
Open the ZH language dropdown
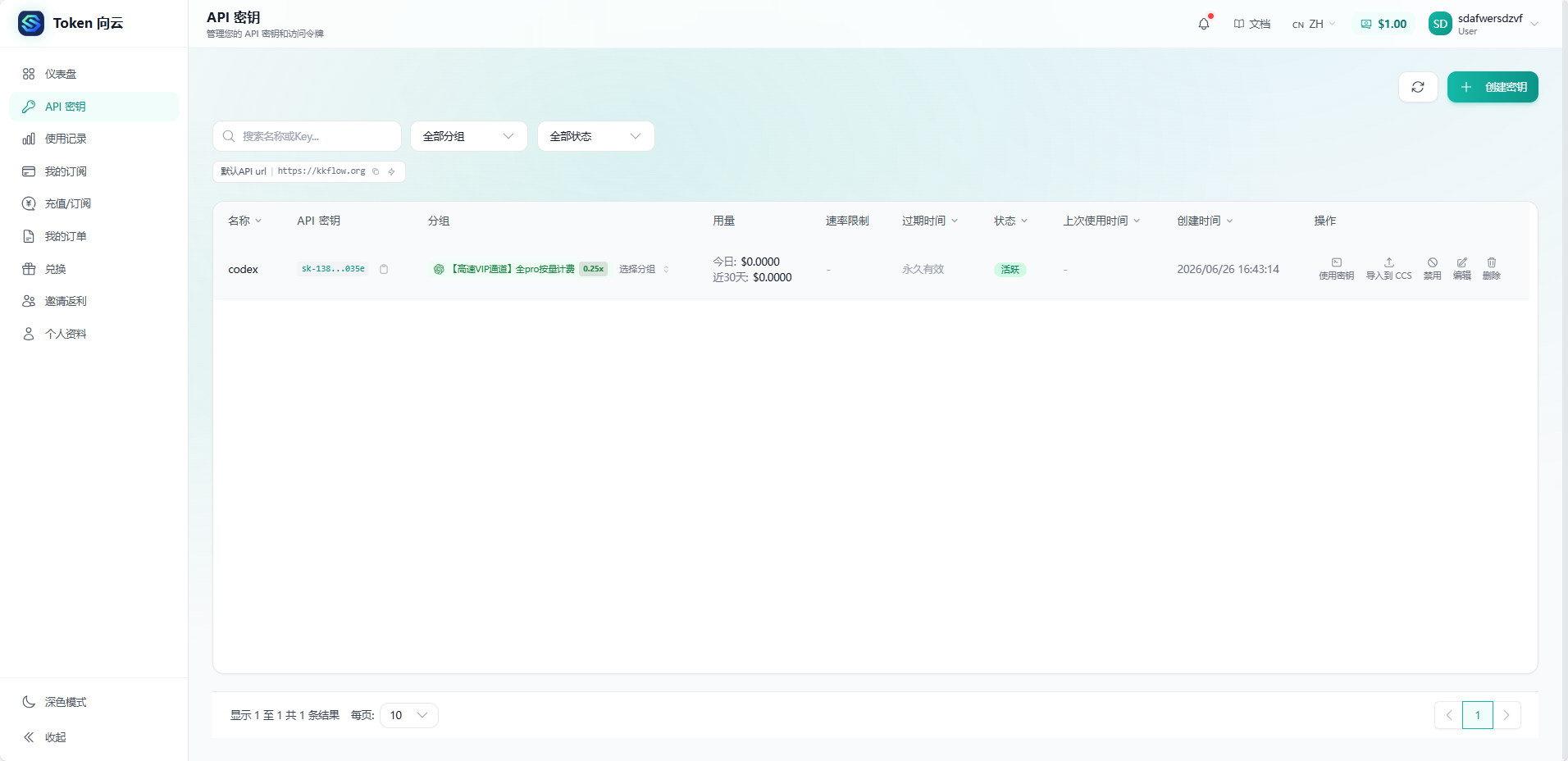1314,24
